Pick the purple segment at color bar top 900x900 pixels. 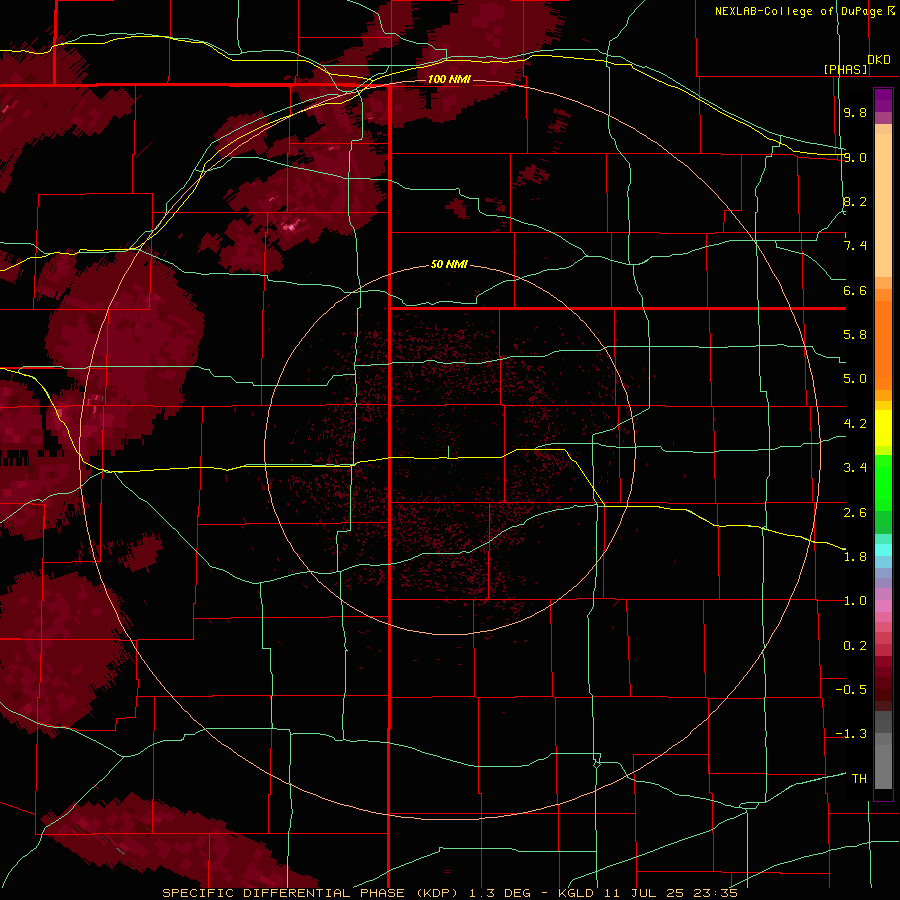coord(883,100)
